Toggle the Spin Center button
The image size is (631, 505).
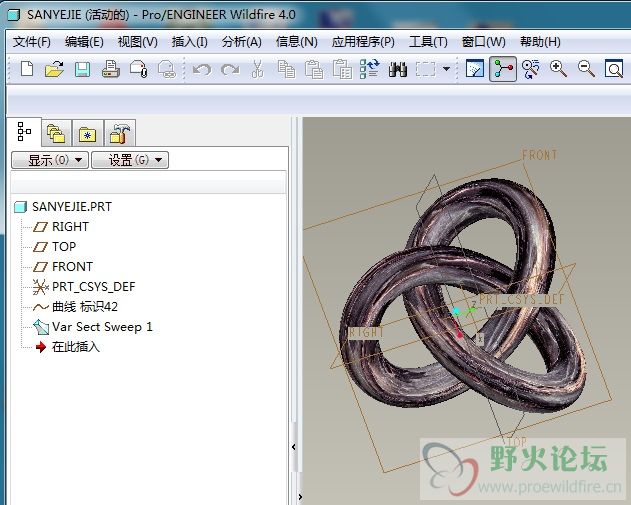coord(503,69)
